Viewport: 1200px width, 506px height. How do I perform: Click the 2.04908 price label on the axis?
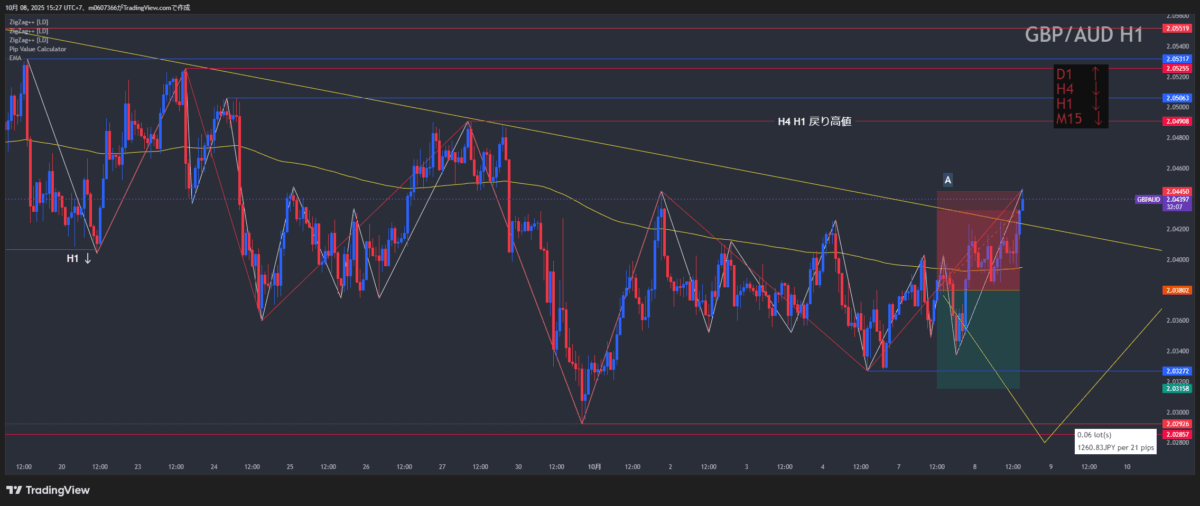(1176, 121)
